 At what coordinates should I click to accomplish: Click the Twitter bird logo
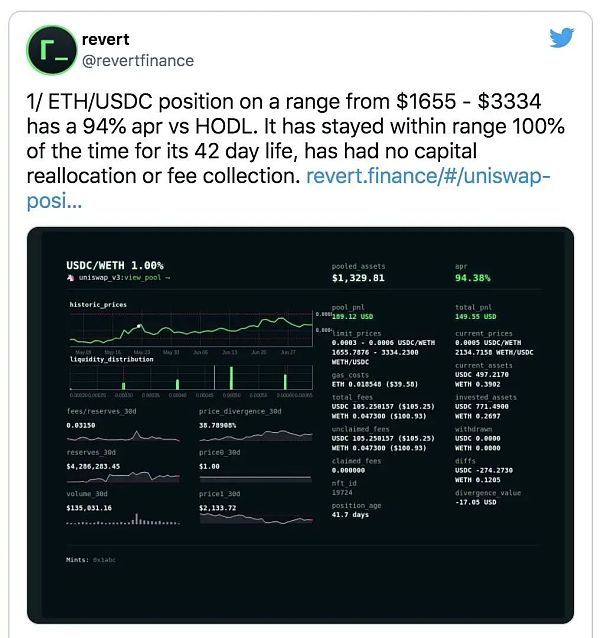pyautogui.click(x=563, y=38)
